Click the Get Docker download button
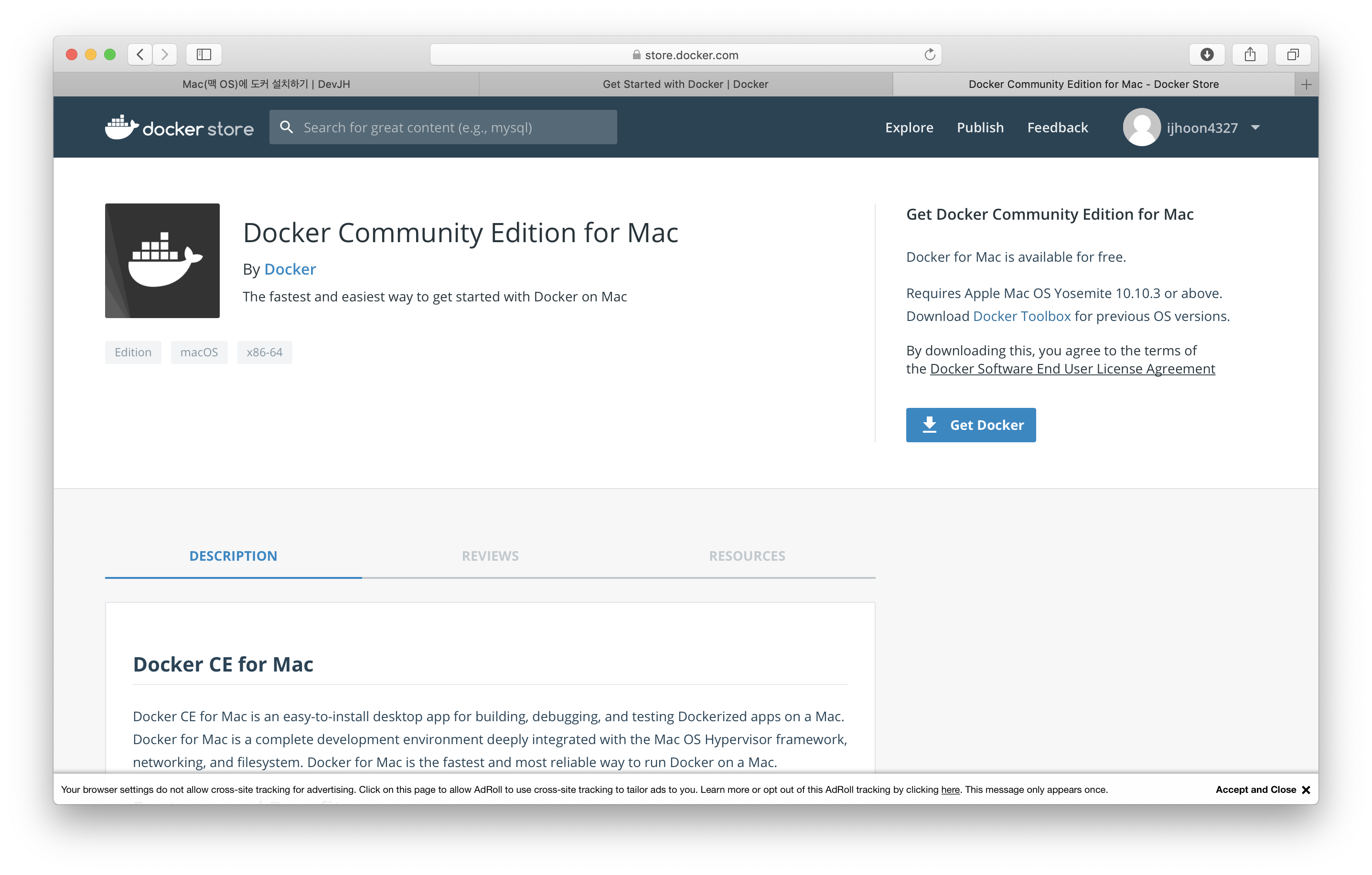Image resolution: width=1372 pixels, height=875 pixels. (971, 425)
